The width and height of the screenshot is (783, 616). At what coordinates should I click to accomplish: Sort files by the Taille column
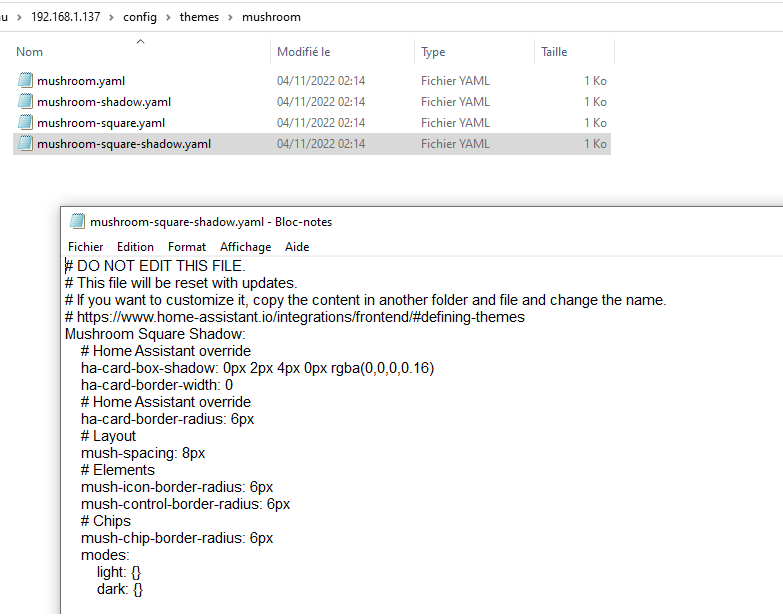coord(554,52)
